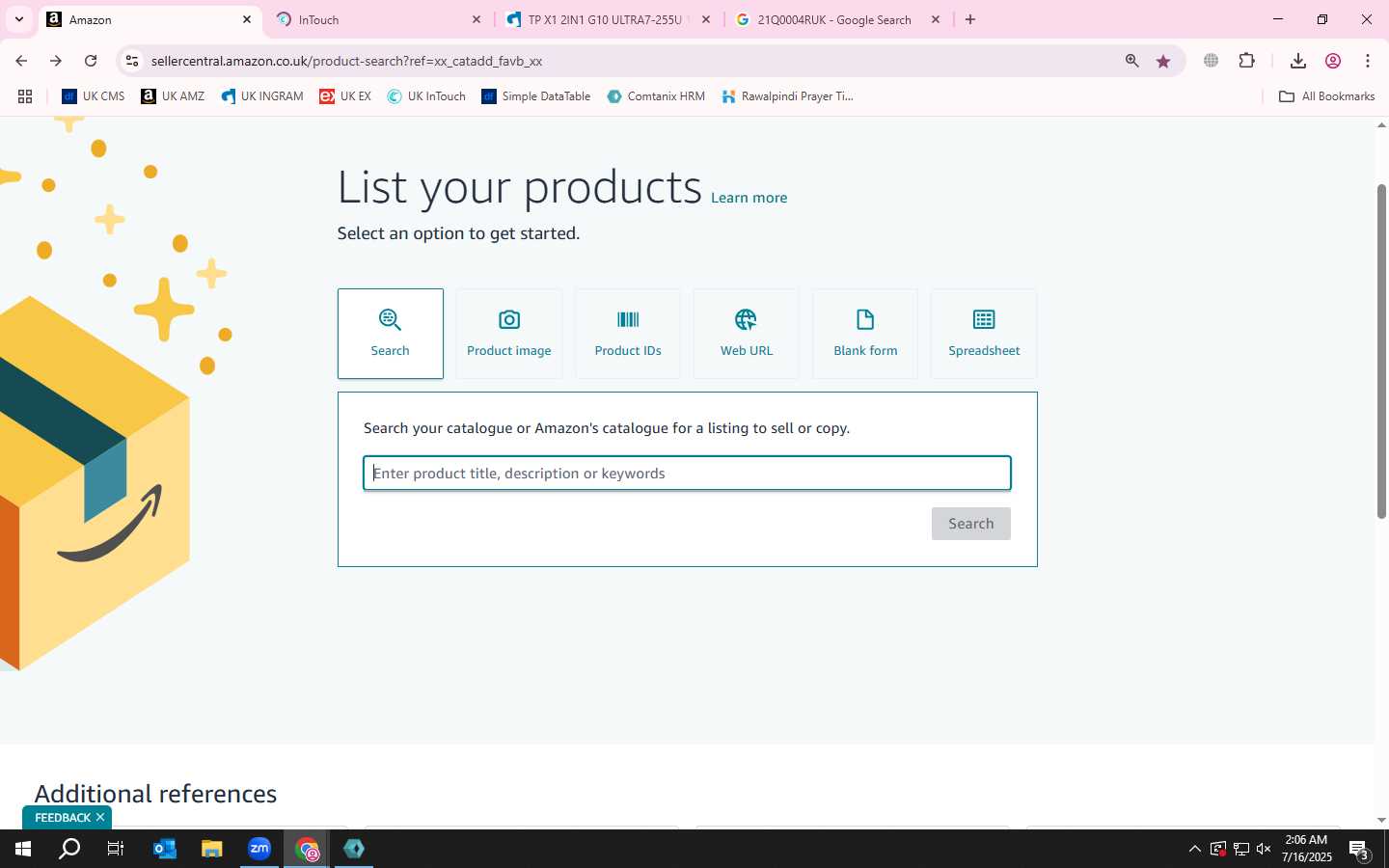
Task: Open the UK AMZ bookmark
Action: [173, 96]
